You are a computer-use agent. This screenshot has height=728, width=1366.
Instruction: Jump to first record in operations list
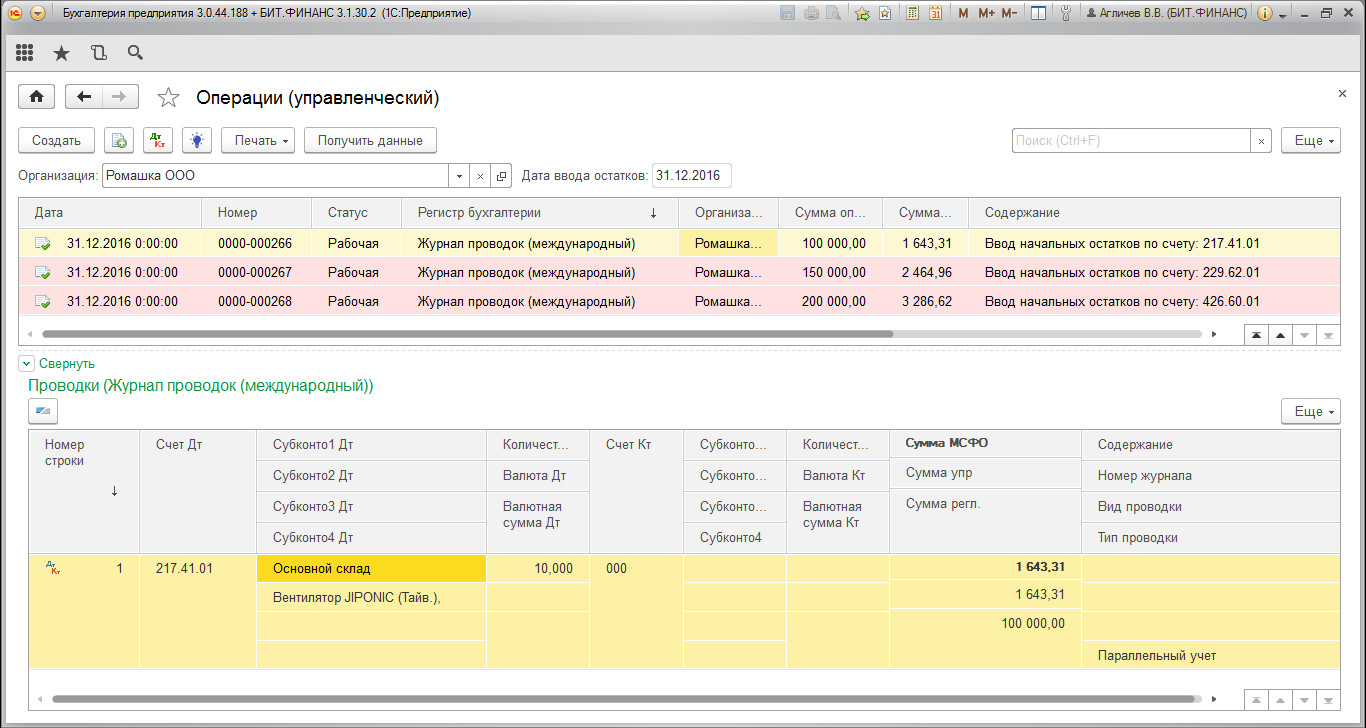(x=1254, y=336)
